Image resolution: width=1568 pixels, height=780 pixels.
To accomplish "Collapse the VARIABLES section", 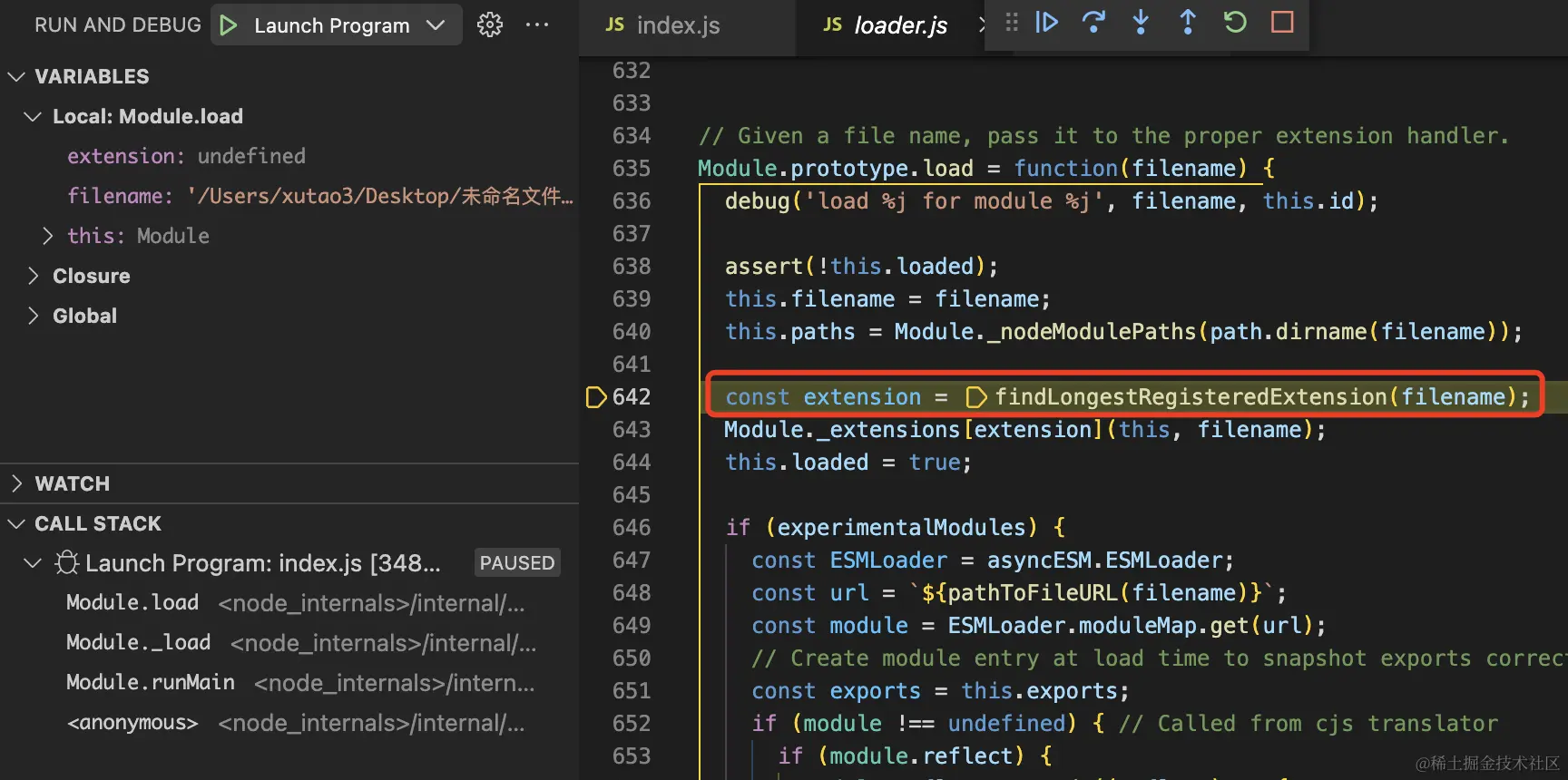I will coord(16,77).
